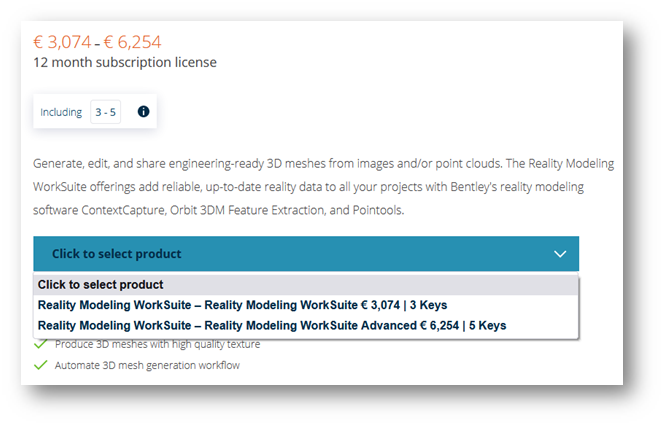Click the 'Automate 3D mesh generation workflow' text
This screenshot has height=427, width=665.
pos(147,365)
